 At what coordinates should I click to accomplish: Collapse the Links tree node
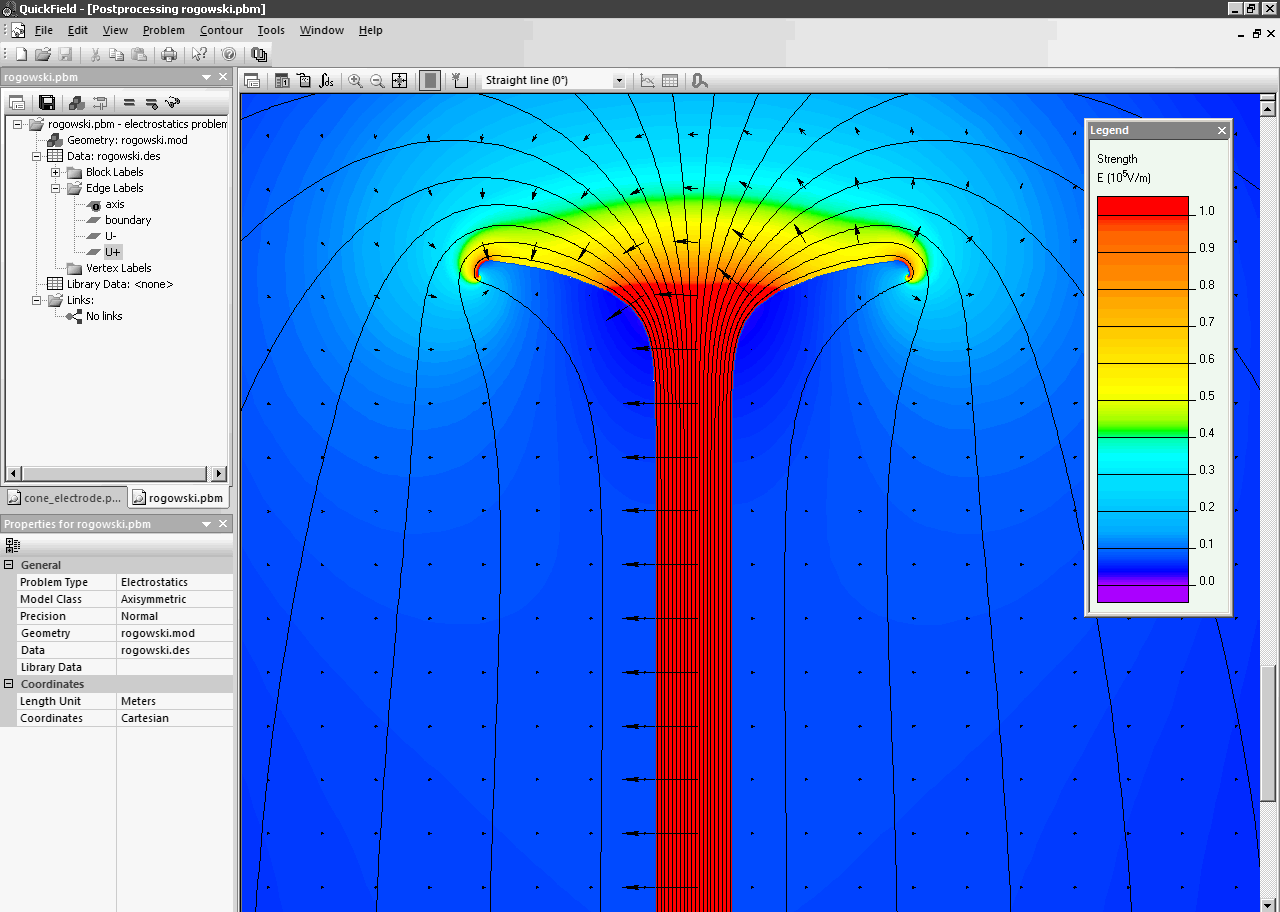pos(37,300)
